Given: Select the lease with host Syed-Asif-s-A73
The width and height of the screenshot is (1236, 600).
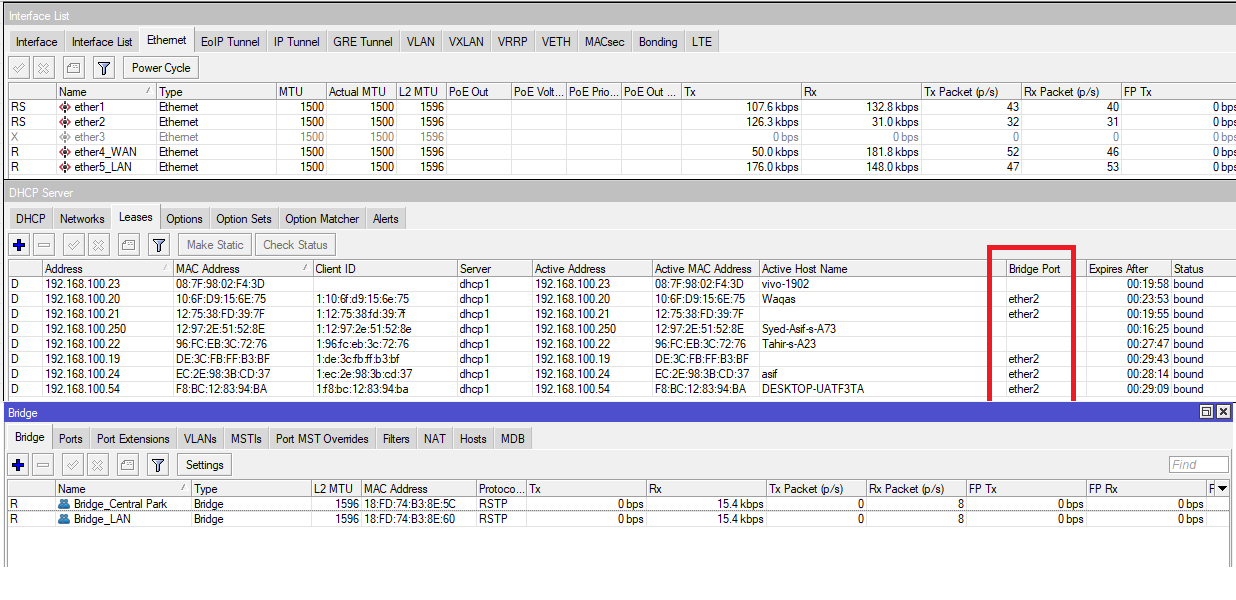Looking at the screenshot, I should click(x=620, y=329).
